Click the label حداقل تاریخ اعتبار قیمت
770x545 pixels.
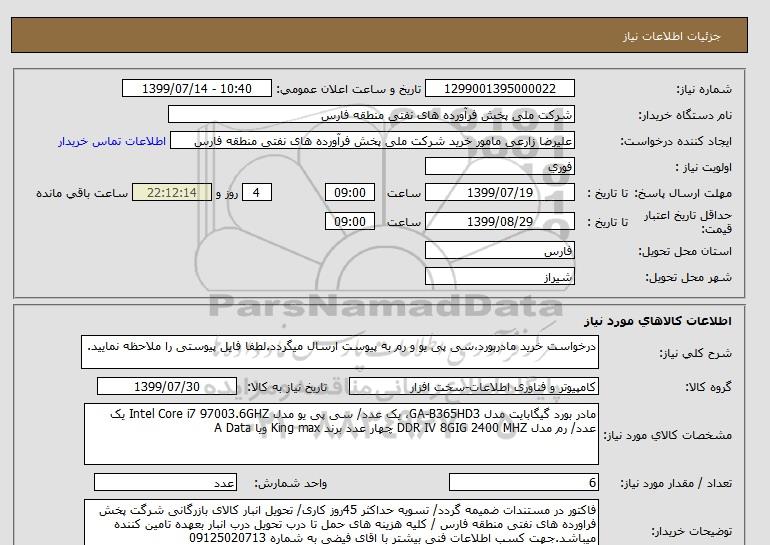[x=688, y=222]
